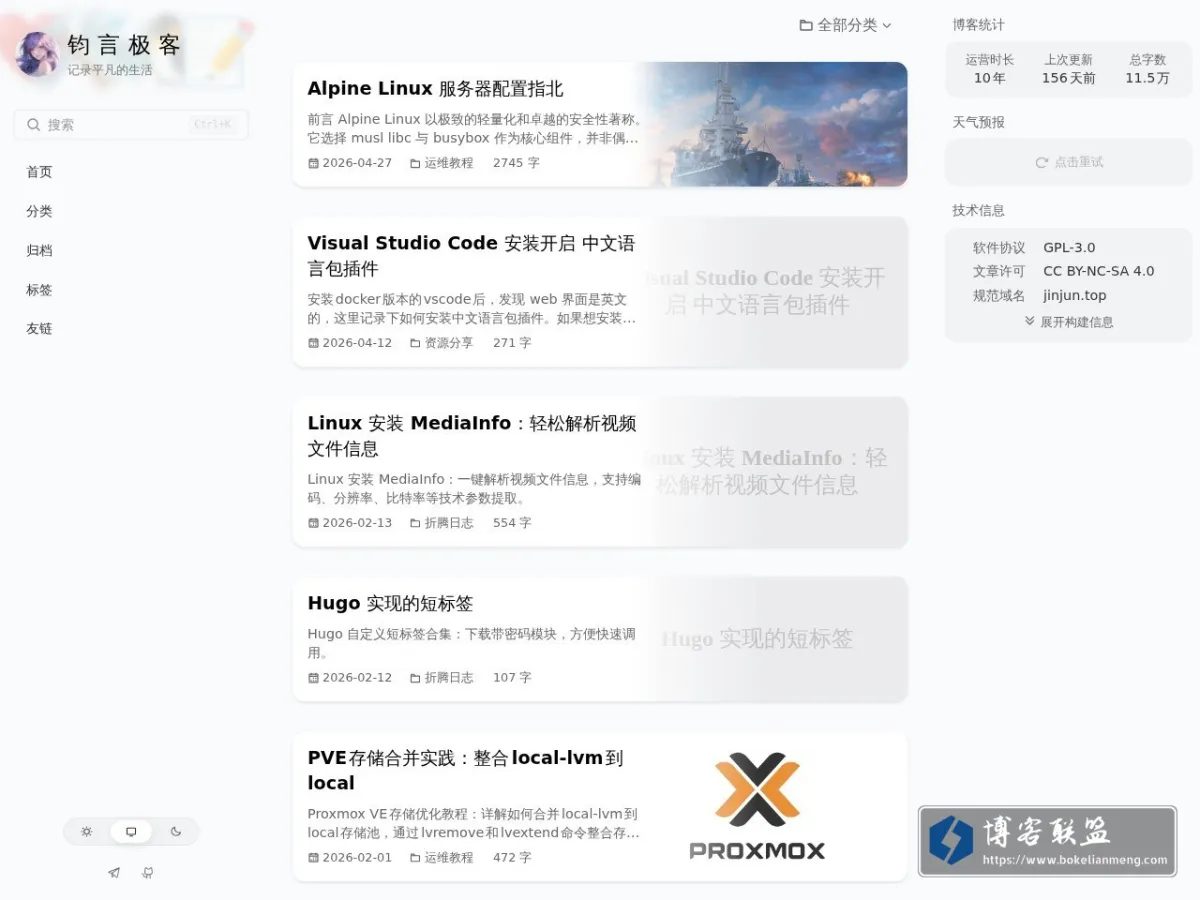The height and width of the screenshot is (900, 1200).
Task: Click Alpine Linux battleship cover image
Action: pyautogui.click(x=774, y=124)
